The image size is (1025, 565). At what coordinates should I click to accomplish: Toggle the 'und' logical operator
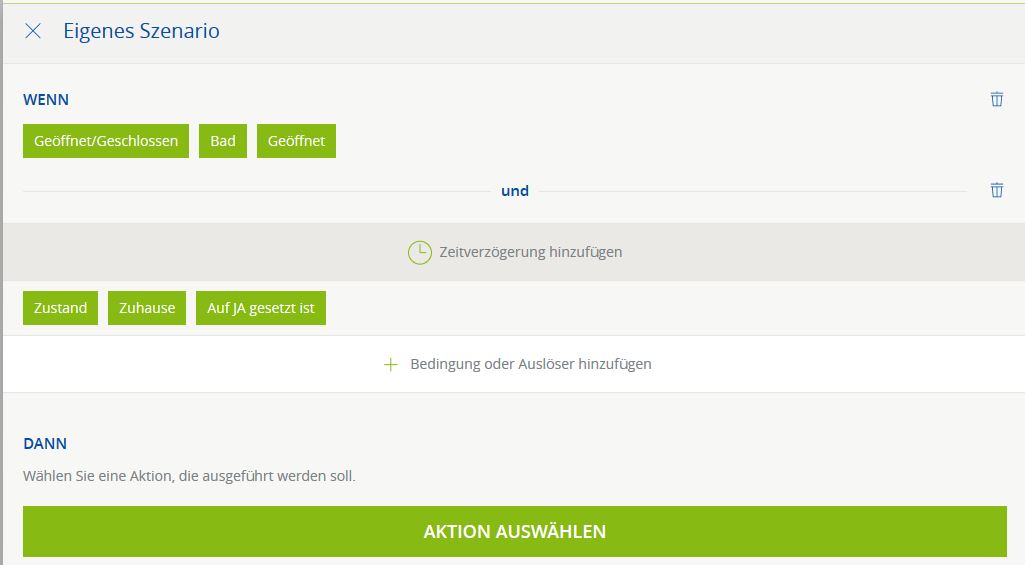(x=514, y=190)
